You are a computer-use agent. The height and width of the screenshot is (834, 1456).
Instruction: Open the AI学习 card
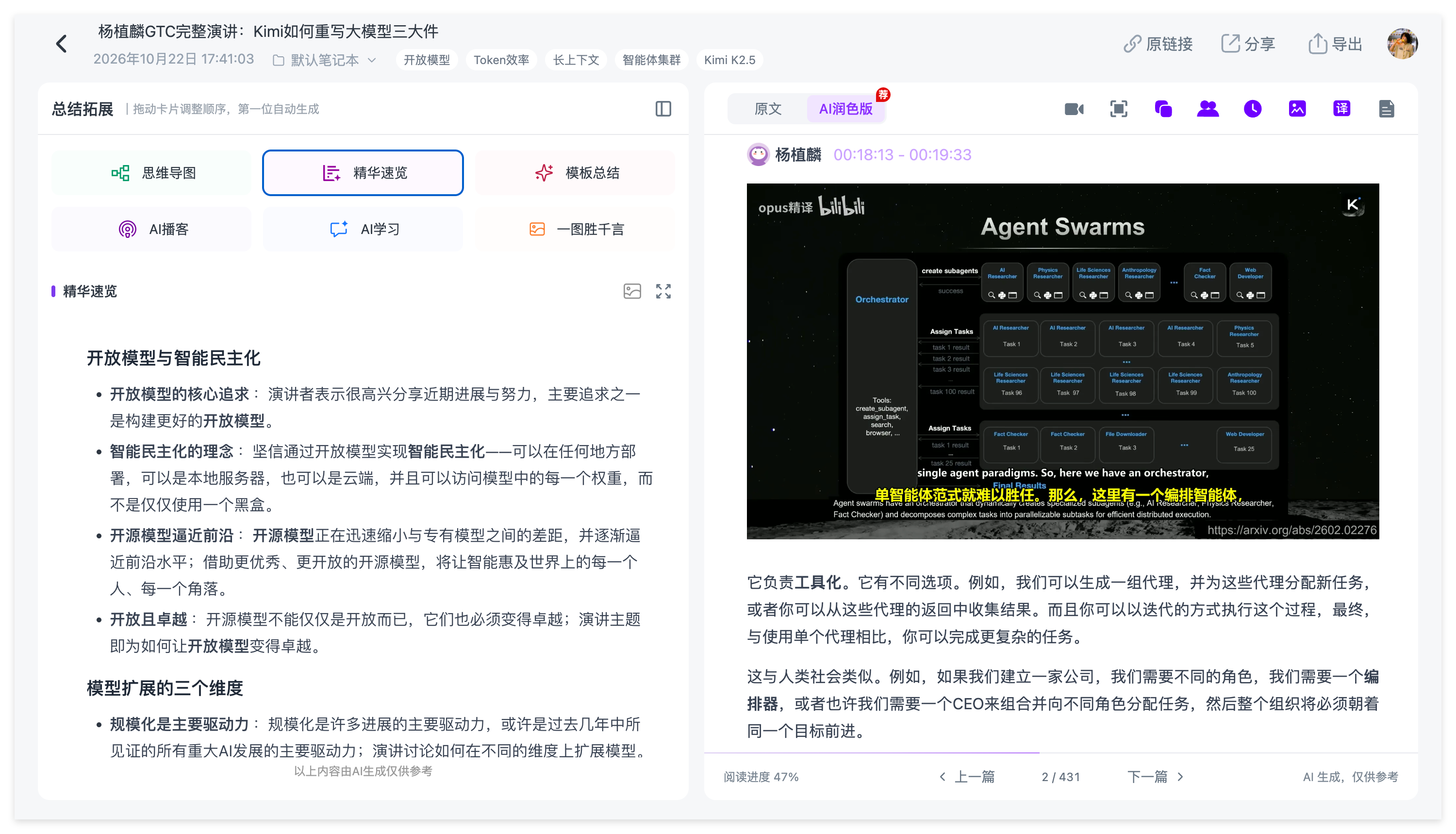pyautogui.click(x=363, y=229)
